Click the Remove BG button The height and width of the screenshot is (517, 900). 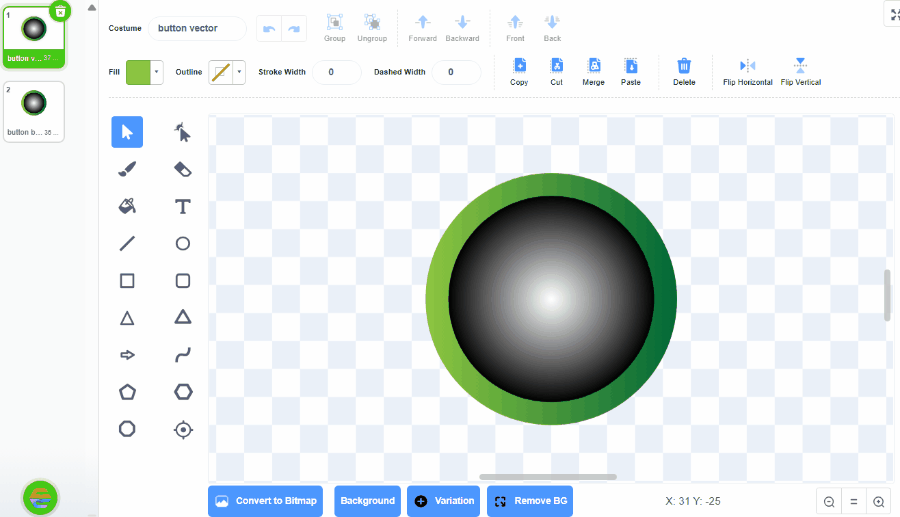click(529, 501)
